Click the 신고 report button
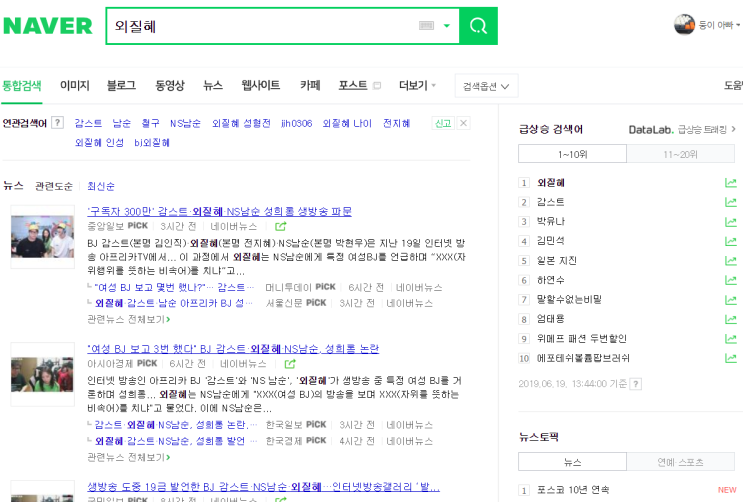 click(x=443, y=123)
